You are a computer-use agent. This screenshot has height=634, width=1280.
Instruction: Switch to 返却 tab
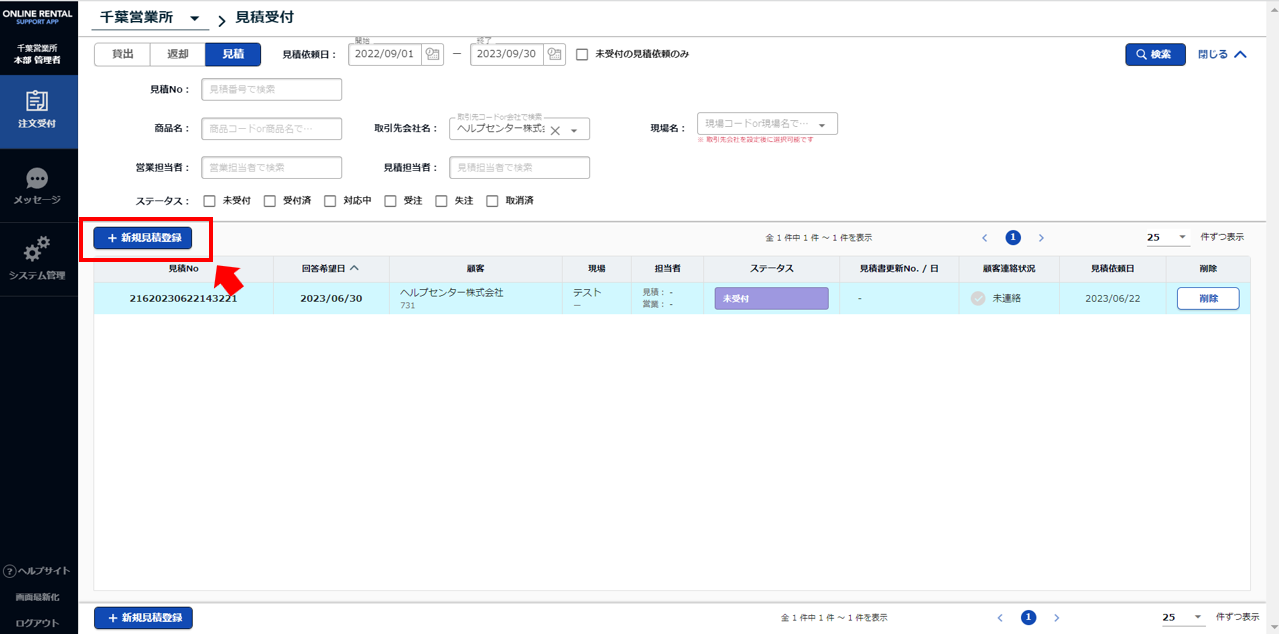tap(177, 54)
